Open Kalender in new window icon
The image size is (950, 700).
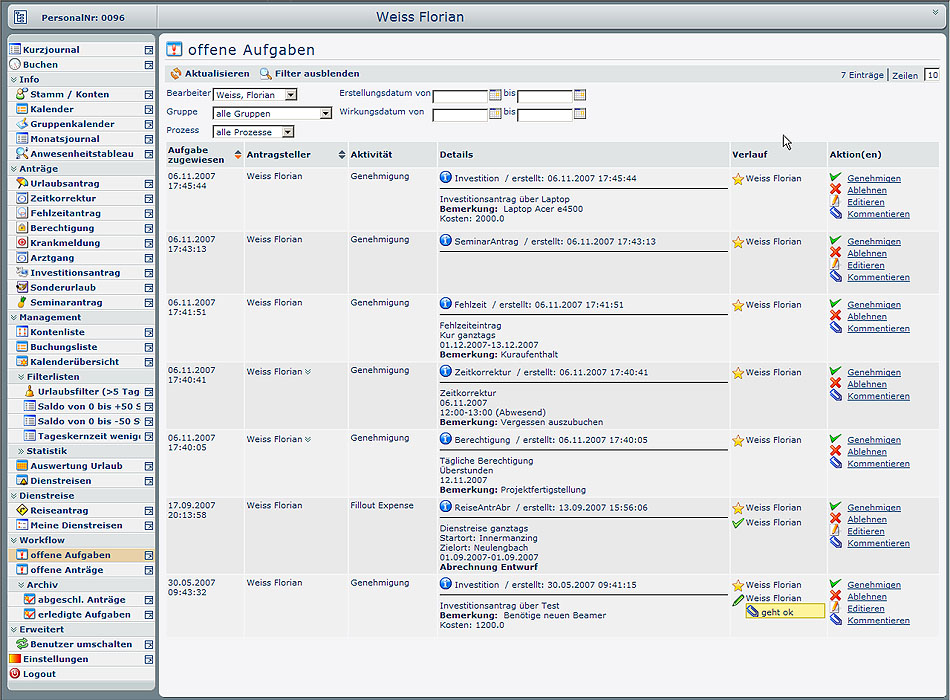pyautogui.click(x=149, y=110)
